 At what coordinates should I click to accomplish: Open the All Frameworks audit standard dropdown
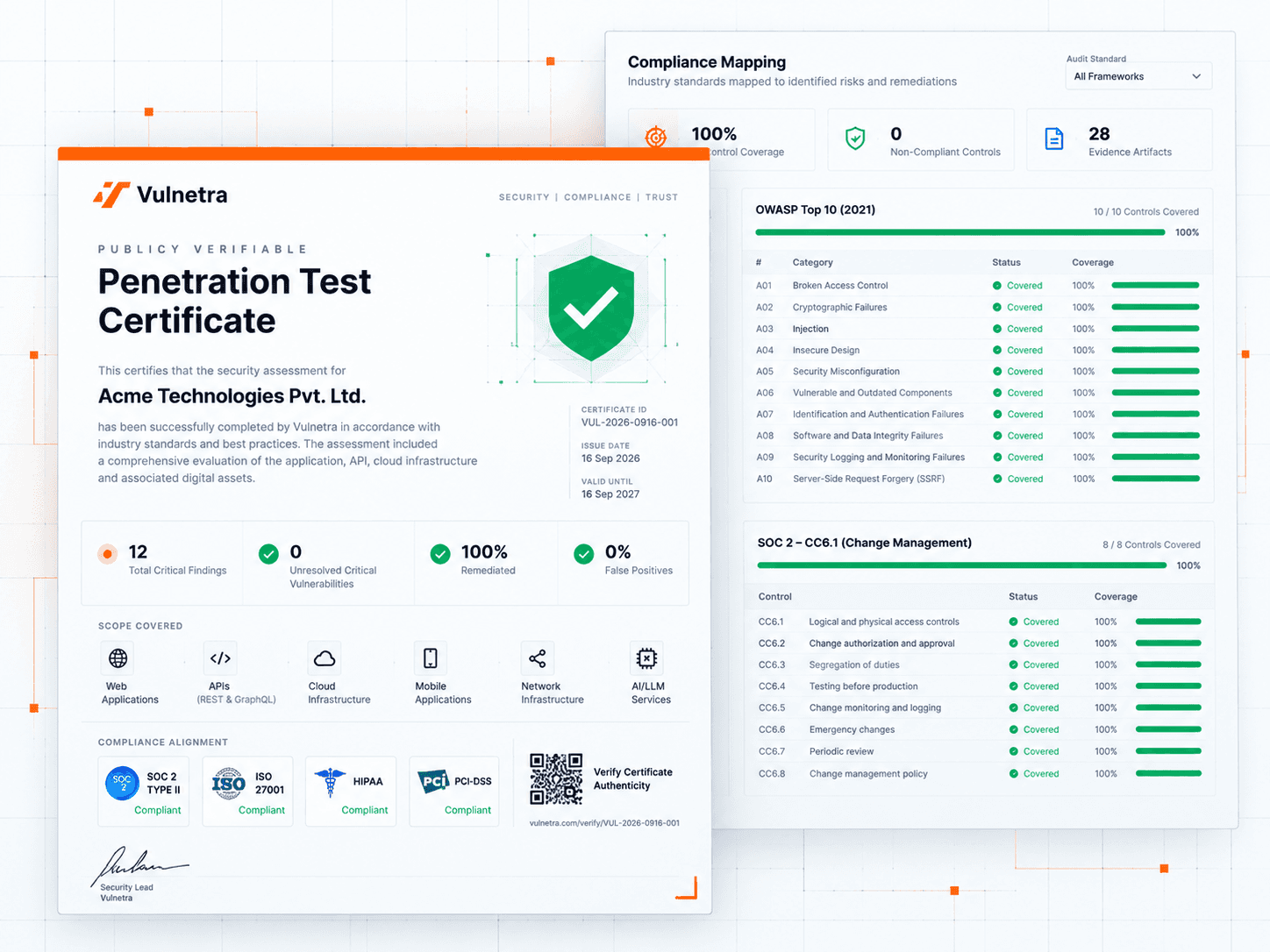tap(1138, 76)
